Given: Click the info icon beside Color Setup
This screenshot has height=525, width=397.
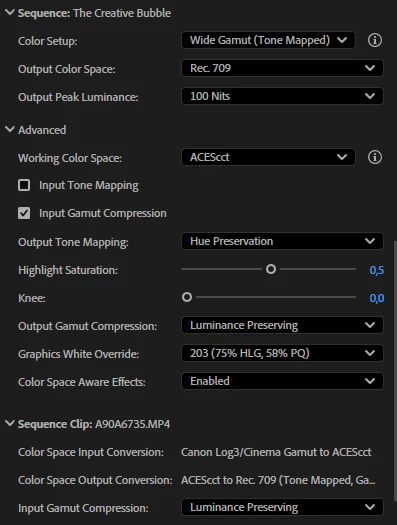Looking at the screenshot, I should point(375,40).
